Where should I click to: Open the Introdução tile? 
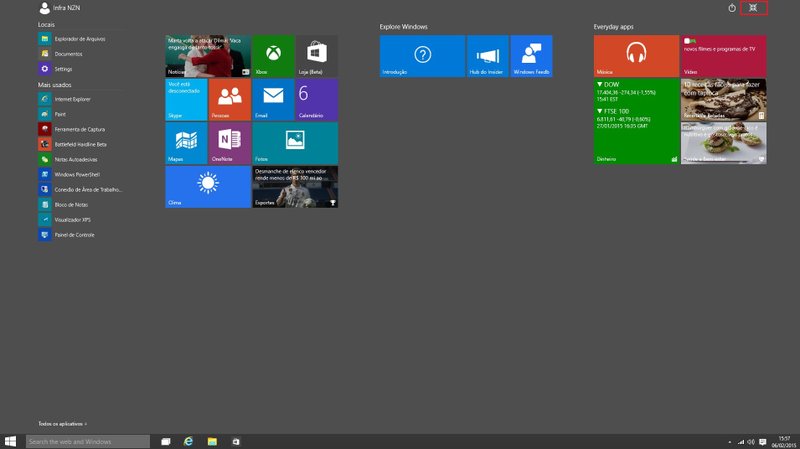click(422, 56)
